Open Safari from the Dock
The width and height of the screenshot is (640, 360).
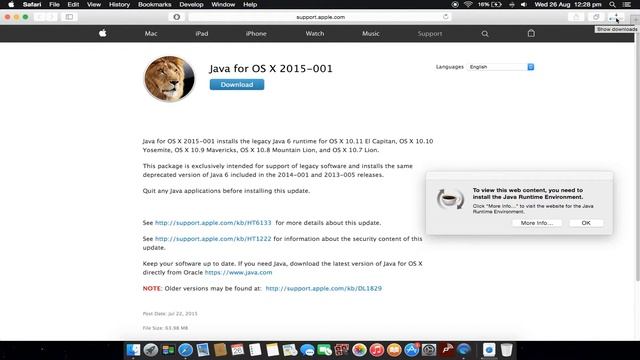click(x=185, y=350)
